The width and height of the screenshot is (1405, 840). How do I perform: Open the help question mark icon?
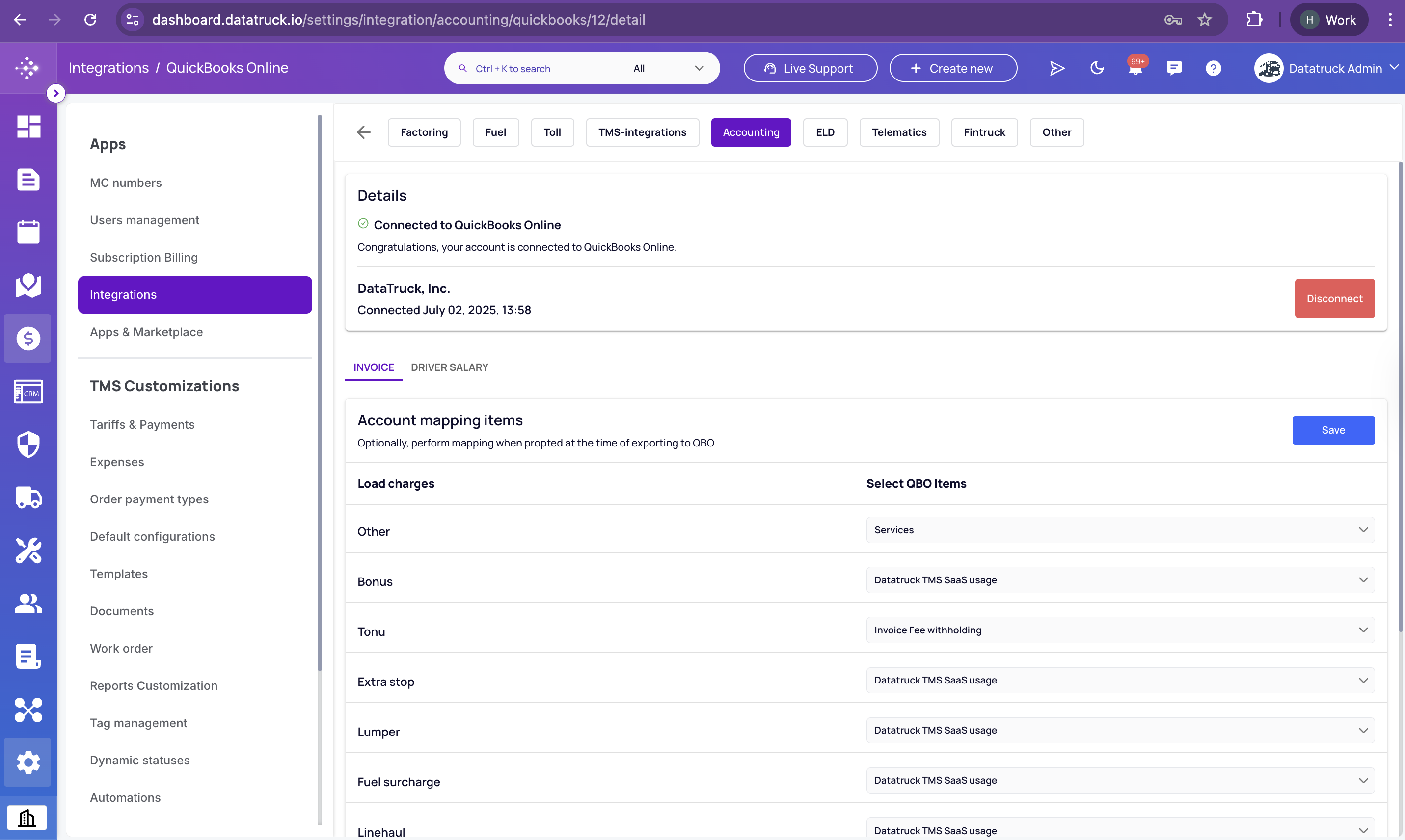coord(1213,68)
